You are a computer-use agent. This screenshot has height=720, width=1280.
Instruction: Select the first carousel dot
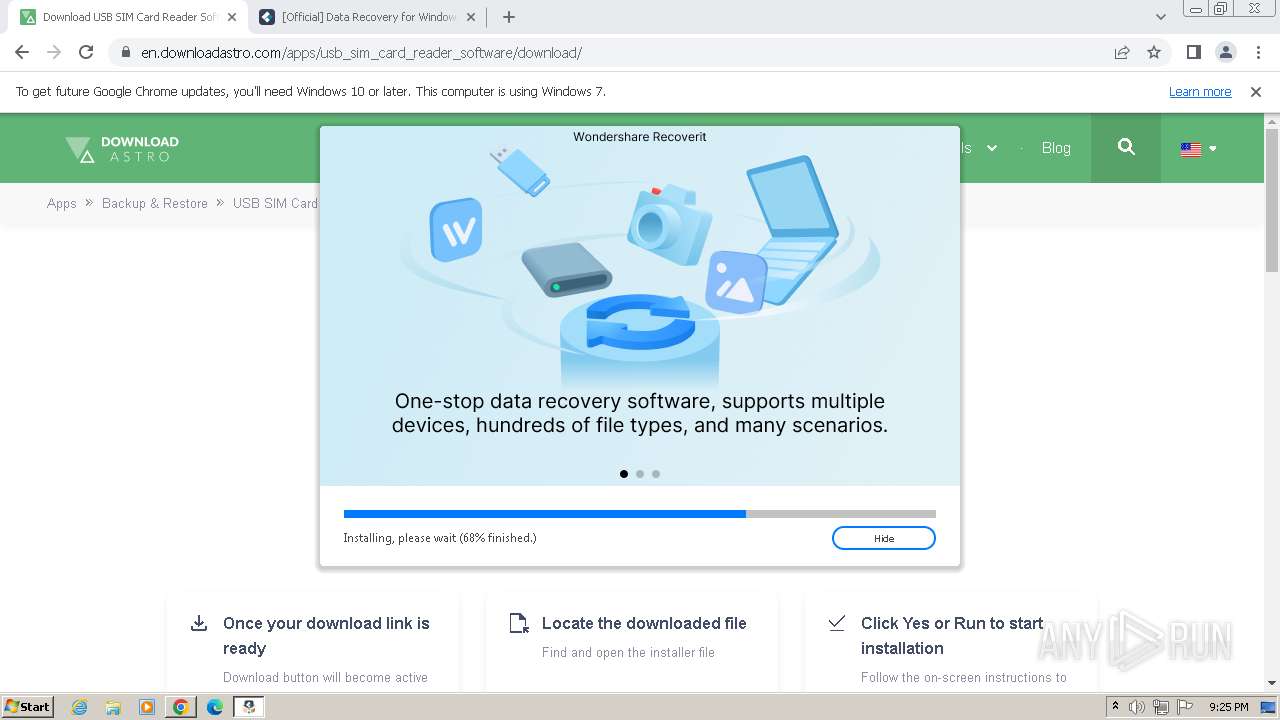tap(624, 474)
